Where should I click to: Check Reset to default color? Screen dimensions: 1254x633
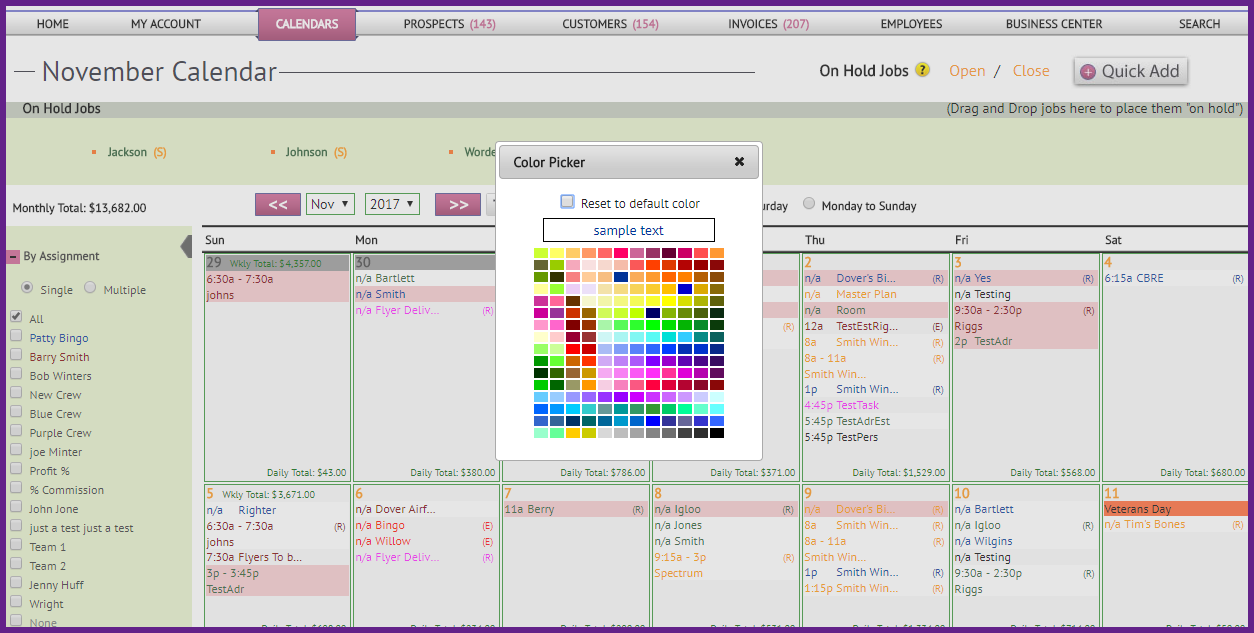coord(568,202)
